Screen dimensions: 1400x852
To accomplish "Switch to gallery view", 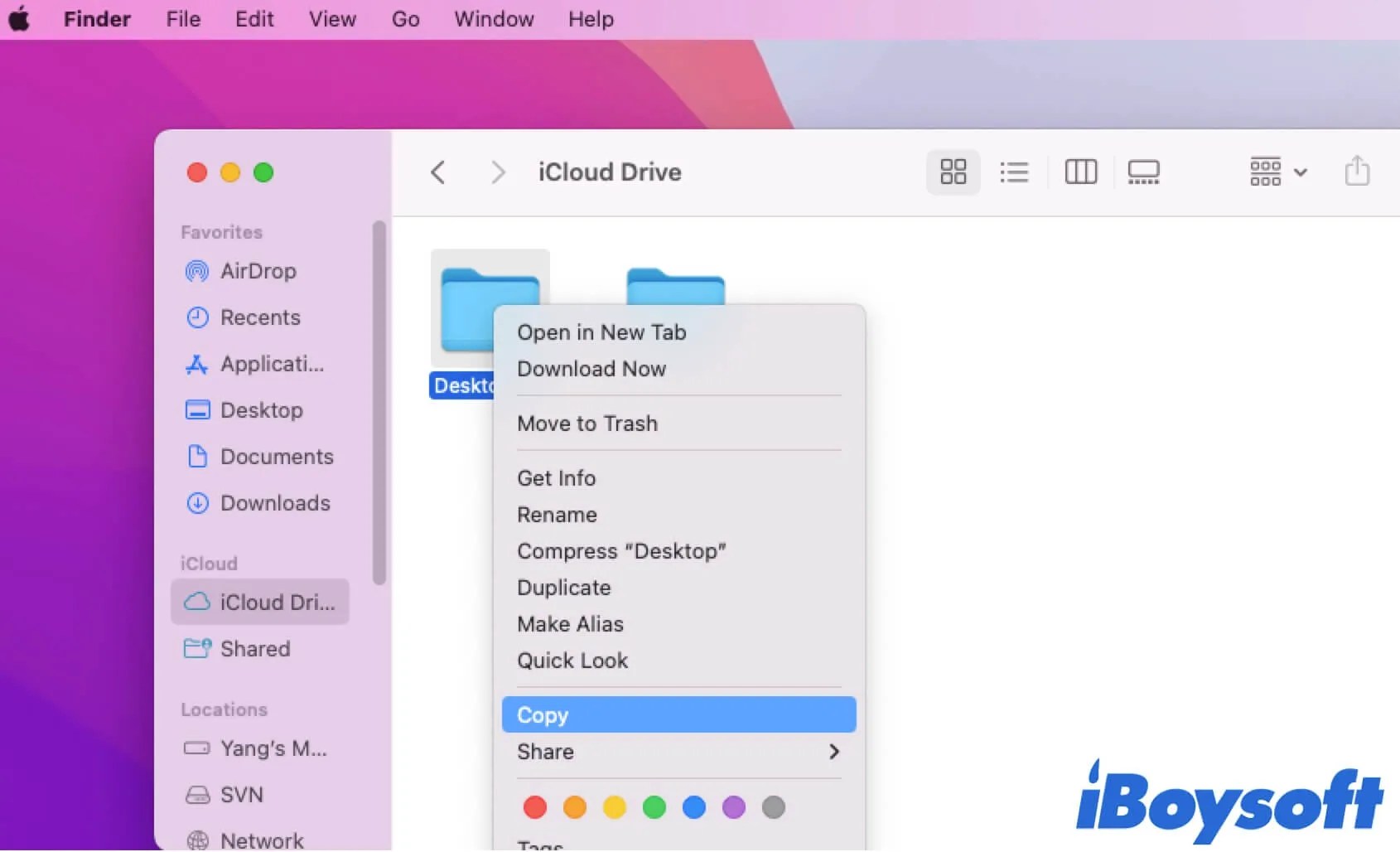I will tap(1143, 172).
